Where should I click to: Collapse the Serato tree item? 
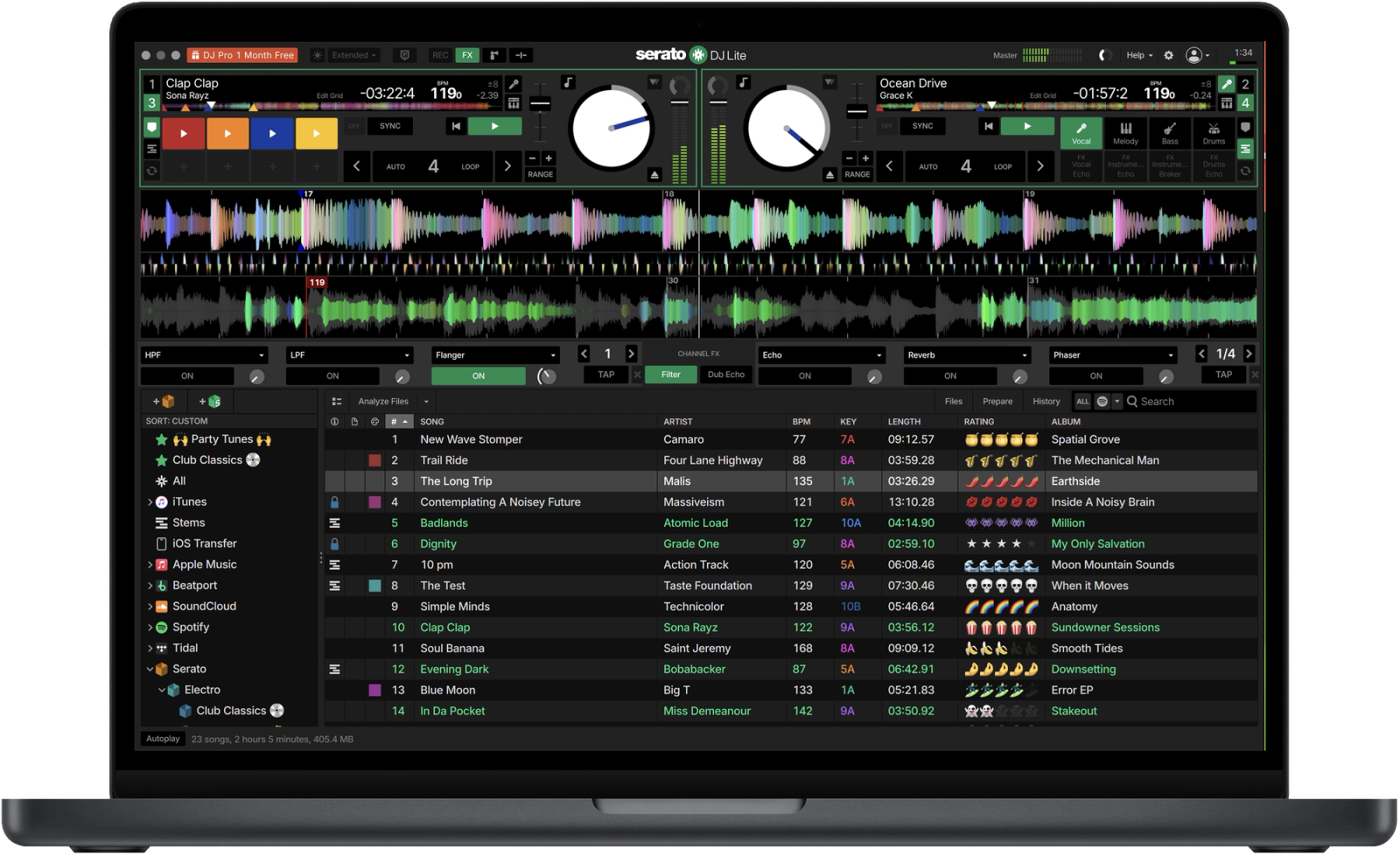pyautogui.click(x=150, y=670)
